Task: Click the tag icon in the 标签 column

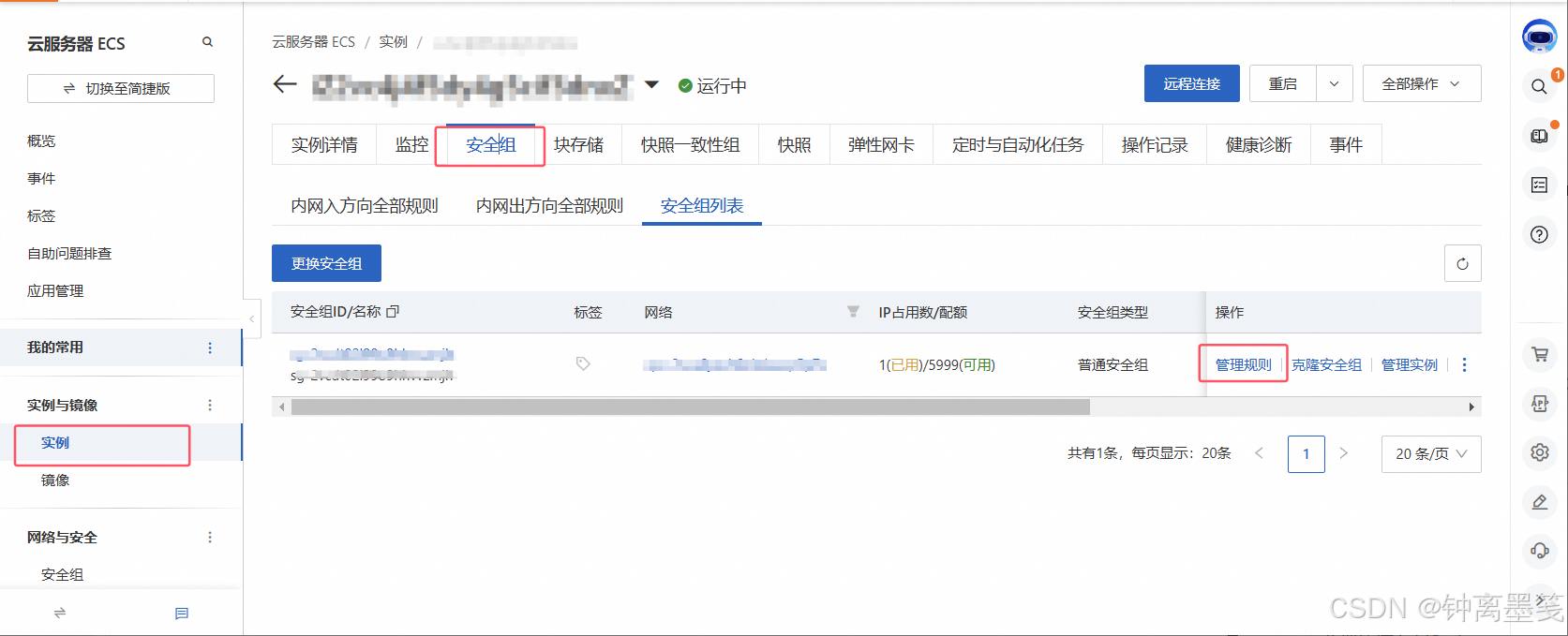Action: [583, 364]
